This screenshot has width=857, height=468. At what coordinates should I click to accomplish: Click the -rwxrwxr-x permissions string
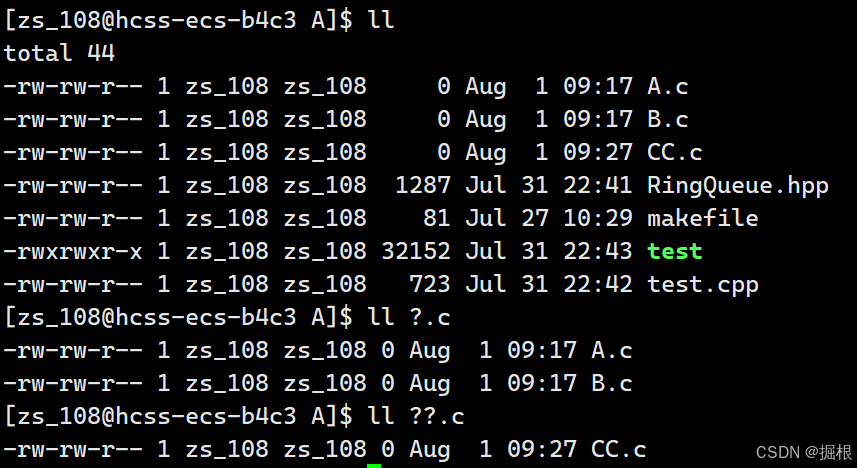(73, 251)
